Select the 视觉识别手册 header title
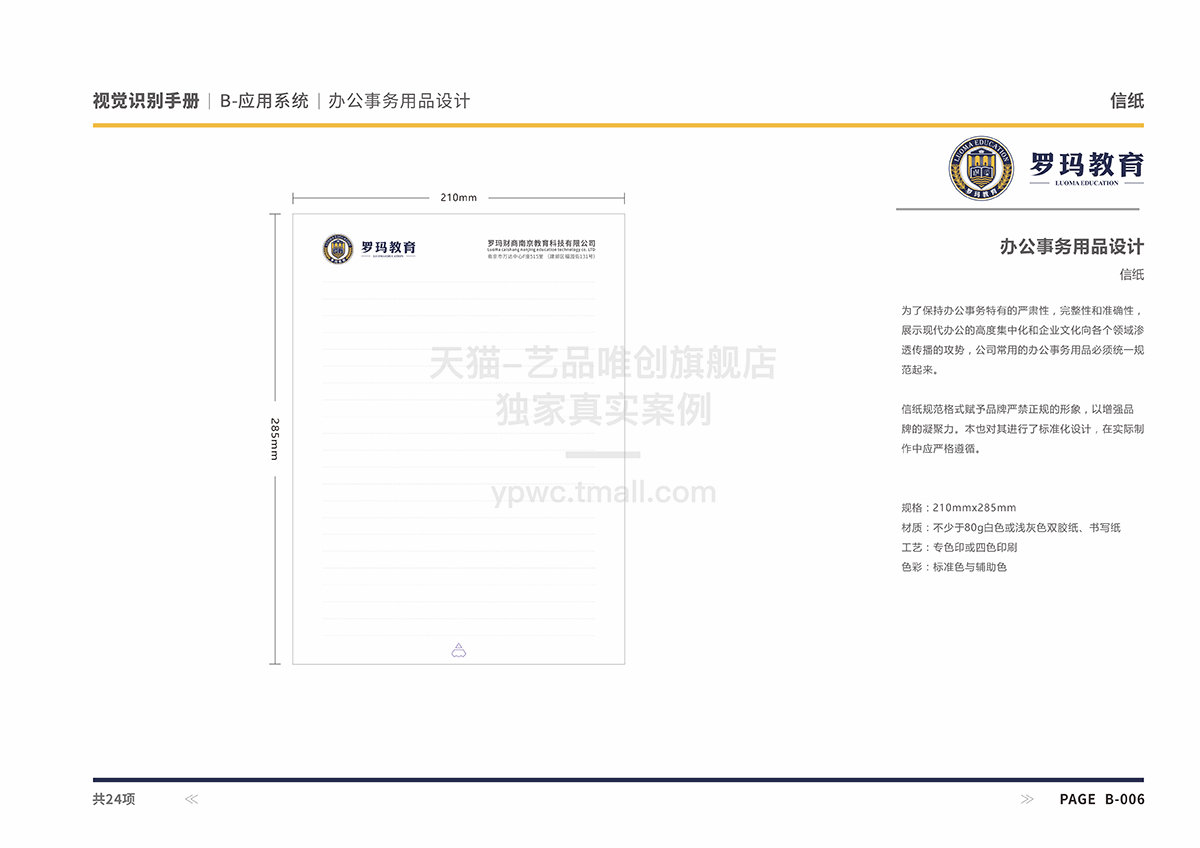The width and height of the screenshot is (1200, 848). click(146, 101)
